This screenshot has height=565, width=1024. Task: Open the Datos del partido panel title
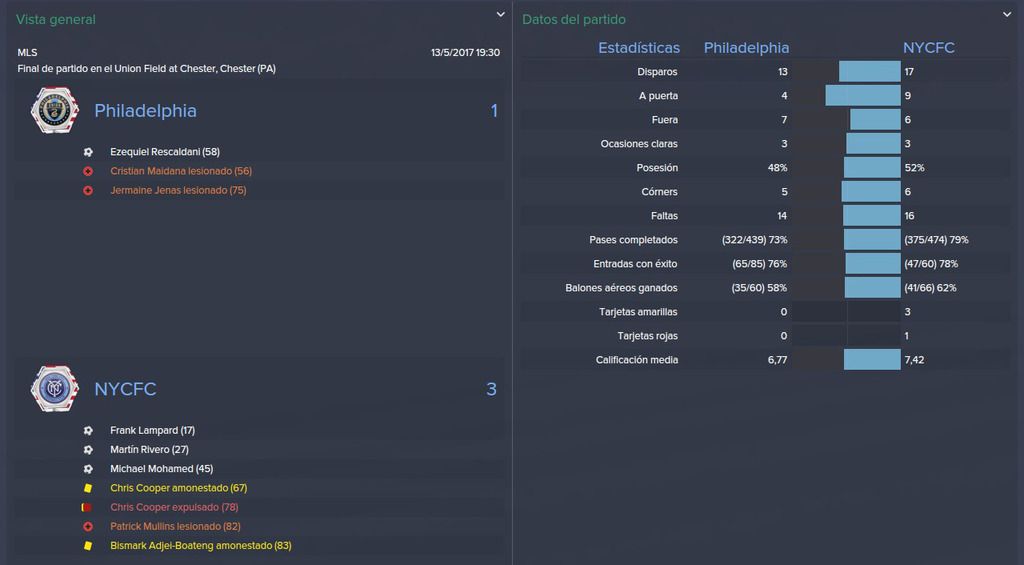pyautogui.click(x=573, y=20)
